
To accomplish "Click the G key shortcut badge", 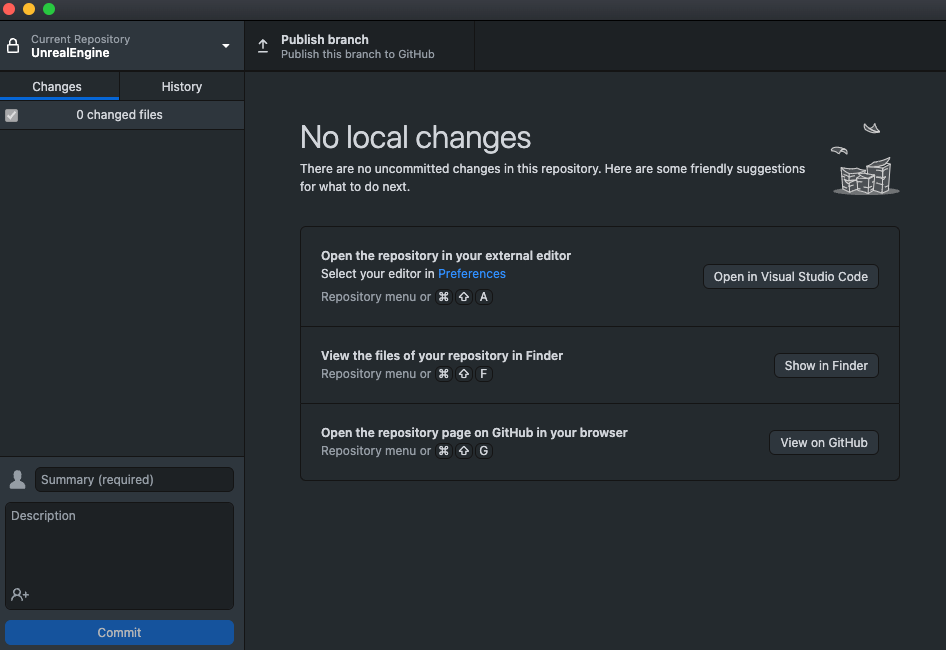I will [x=484, y=451].
